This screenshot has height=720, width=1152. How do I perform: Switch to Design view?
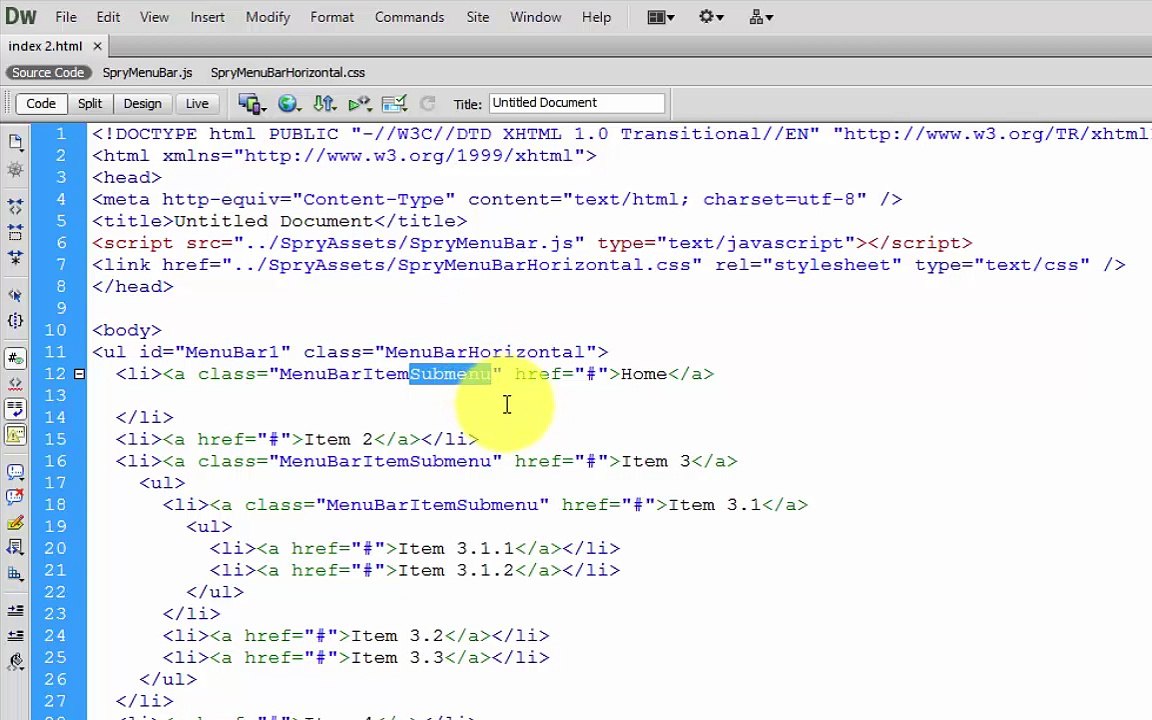point(143,104)
